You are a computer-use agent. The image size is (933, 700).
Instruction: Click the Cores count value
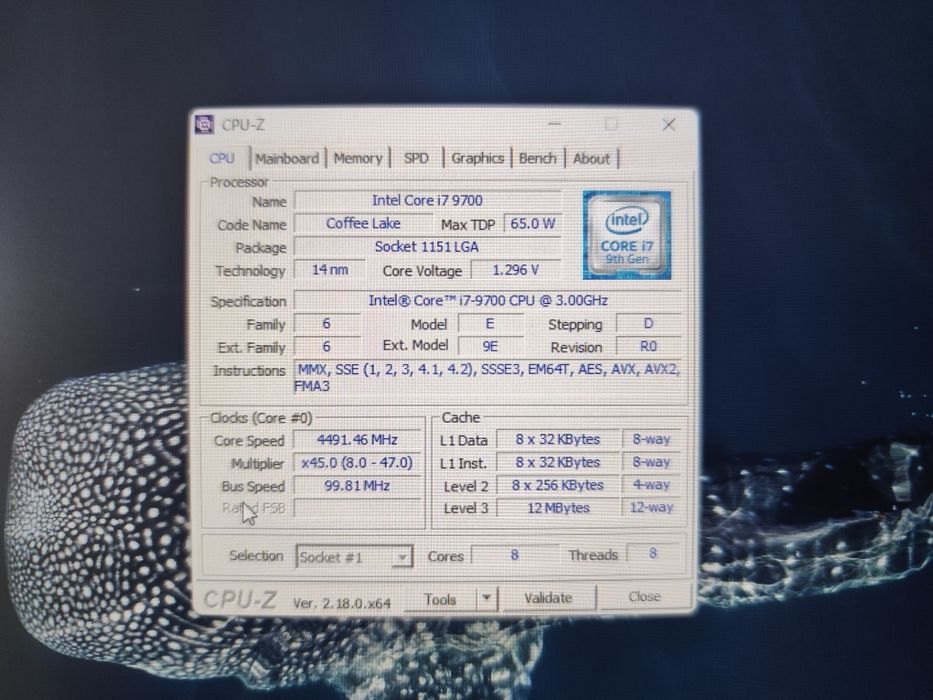coord(515,555)
